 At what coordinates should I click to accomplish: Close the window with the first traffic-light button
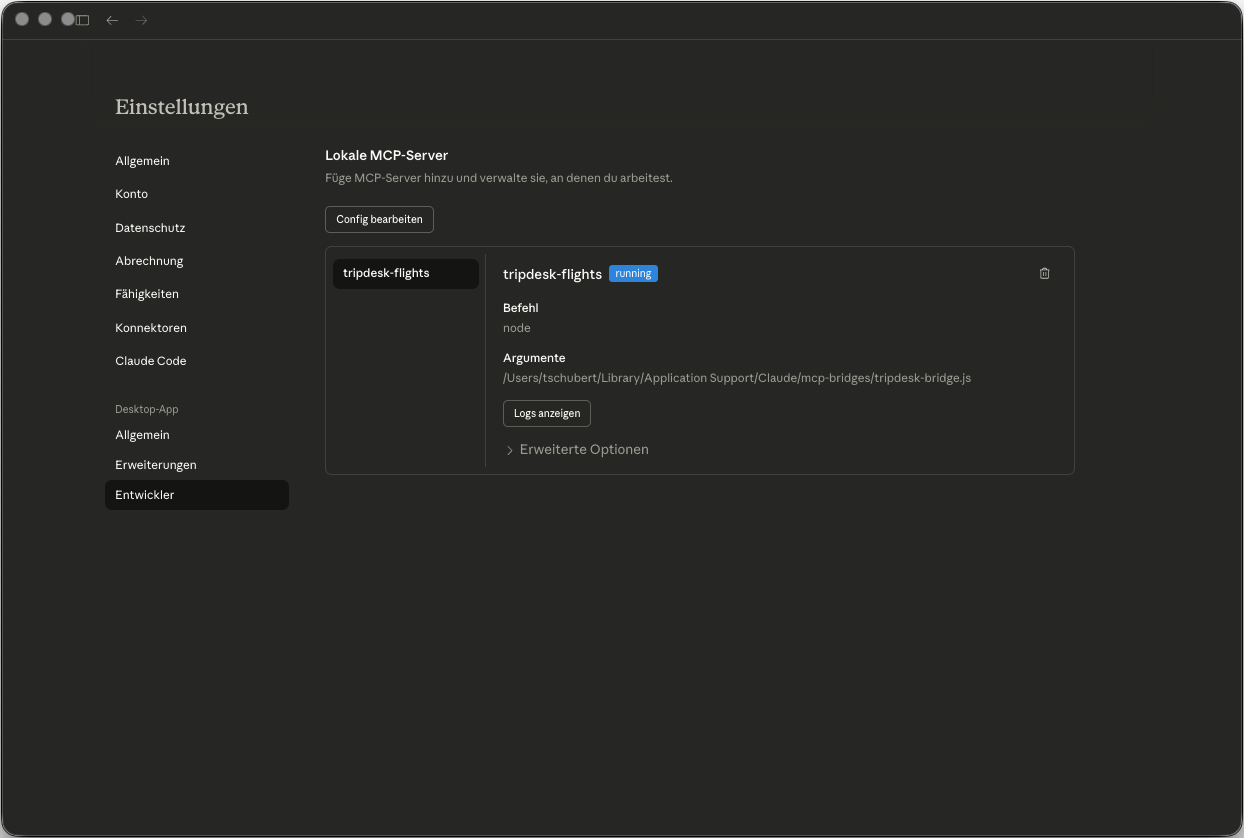(22, 19)
